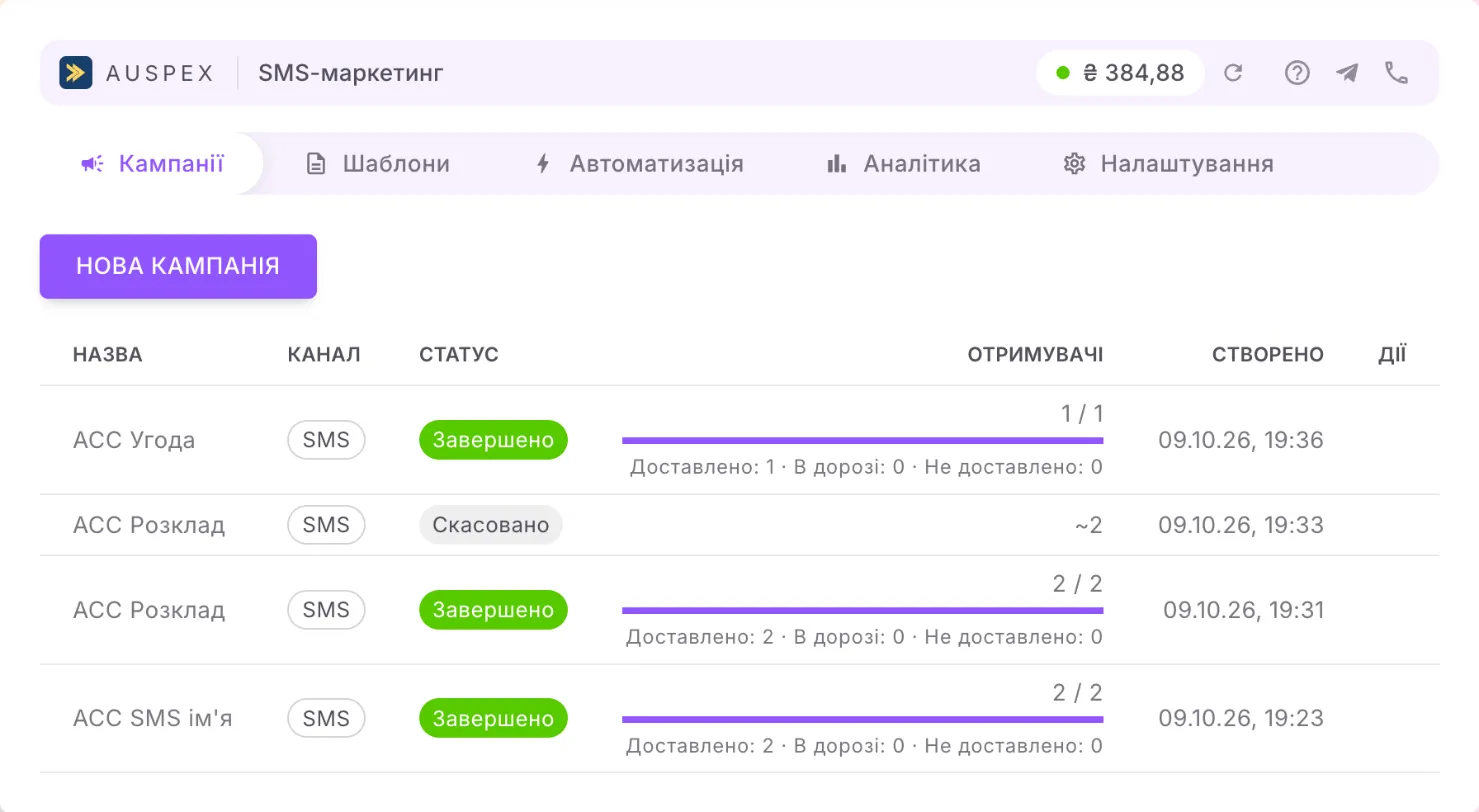Click SMS badge of ACC SMS ім'я
This screenshot has width=1479, height=812.
point(326,718)
